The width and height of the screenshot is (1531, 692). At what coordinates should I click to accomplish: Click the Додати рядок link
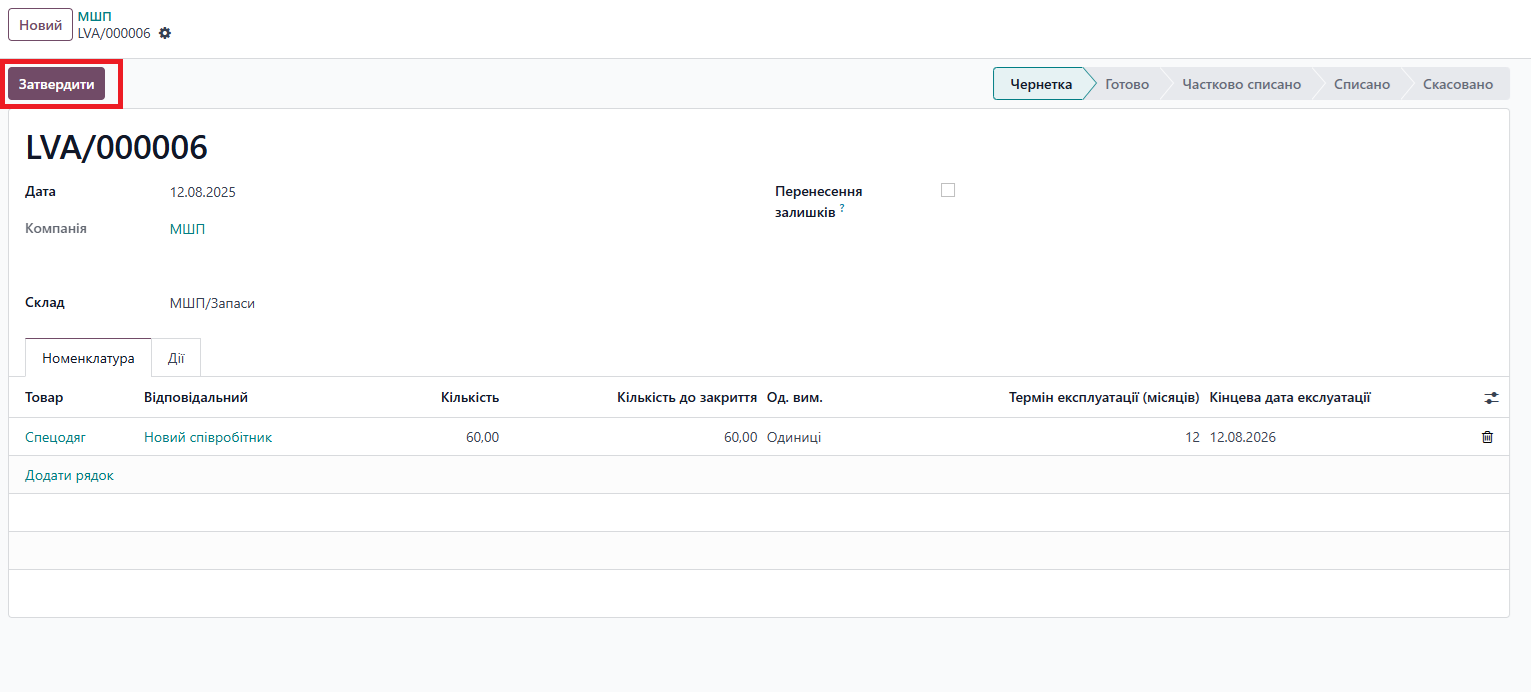point(69,475)
